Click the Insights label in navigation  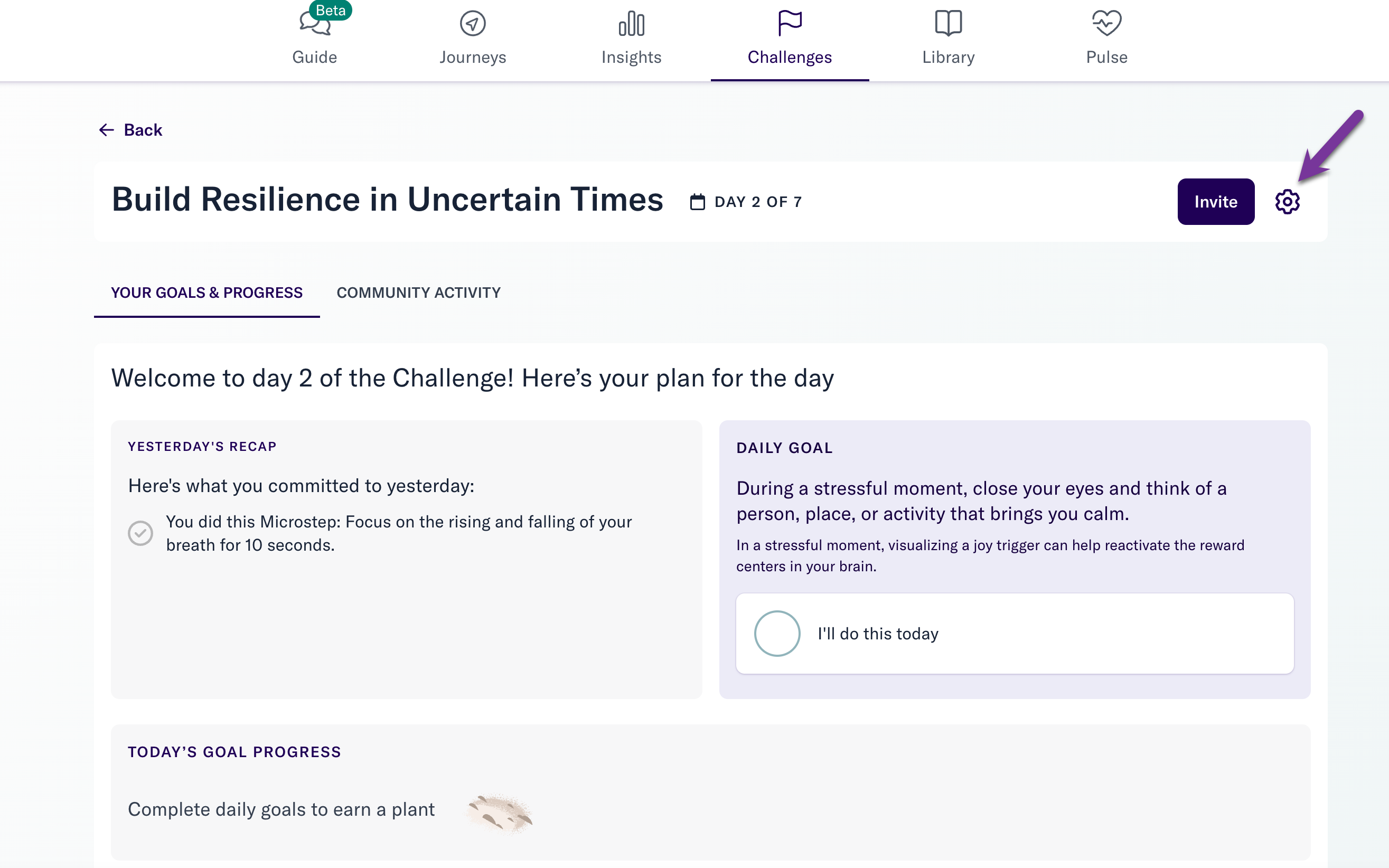(x=631, y=58)
